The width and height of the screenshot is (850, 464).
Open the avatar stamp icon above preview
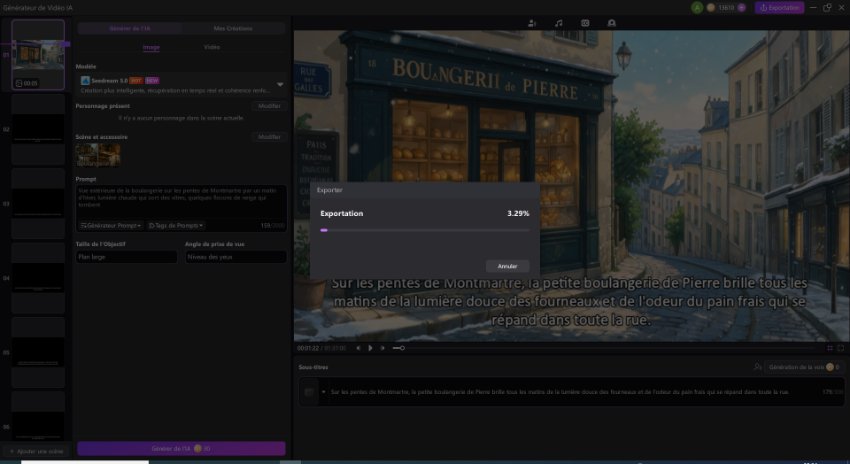click(611, 23)
